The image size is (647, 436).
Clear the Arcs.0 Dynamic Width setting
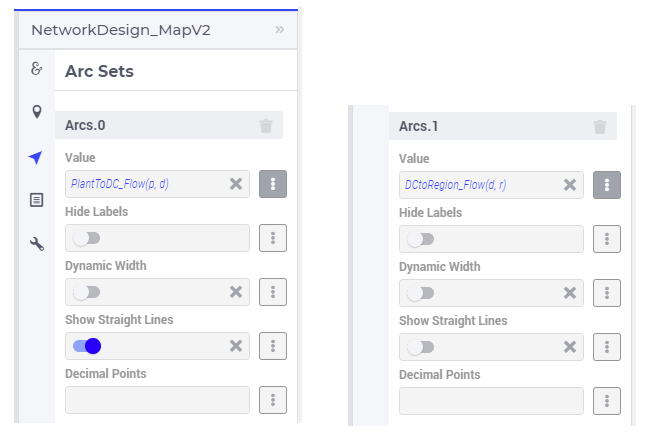[x=236, y=292]
